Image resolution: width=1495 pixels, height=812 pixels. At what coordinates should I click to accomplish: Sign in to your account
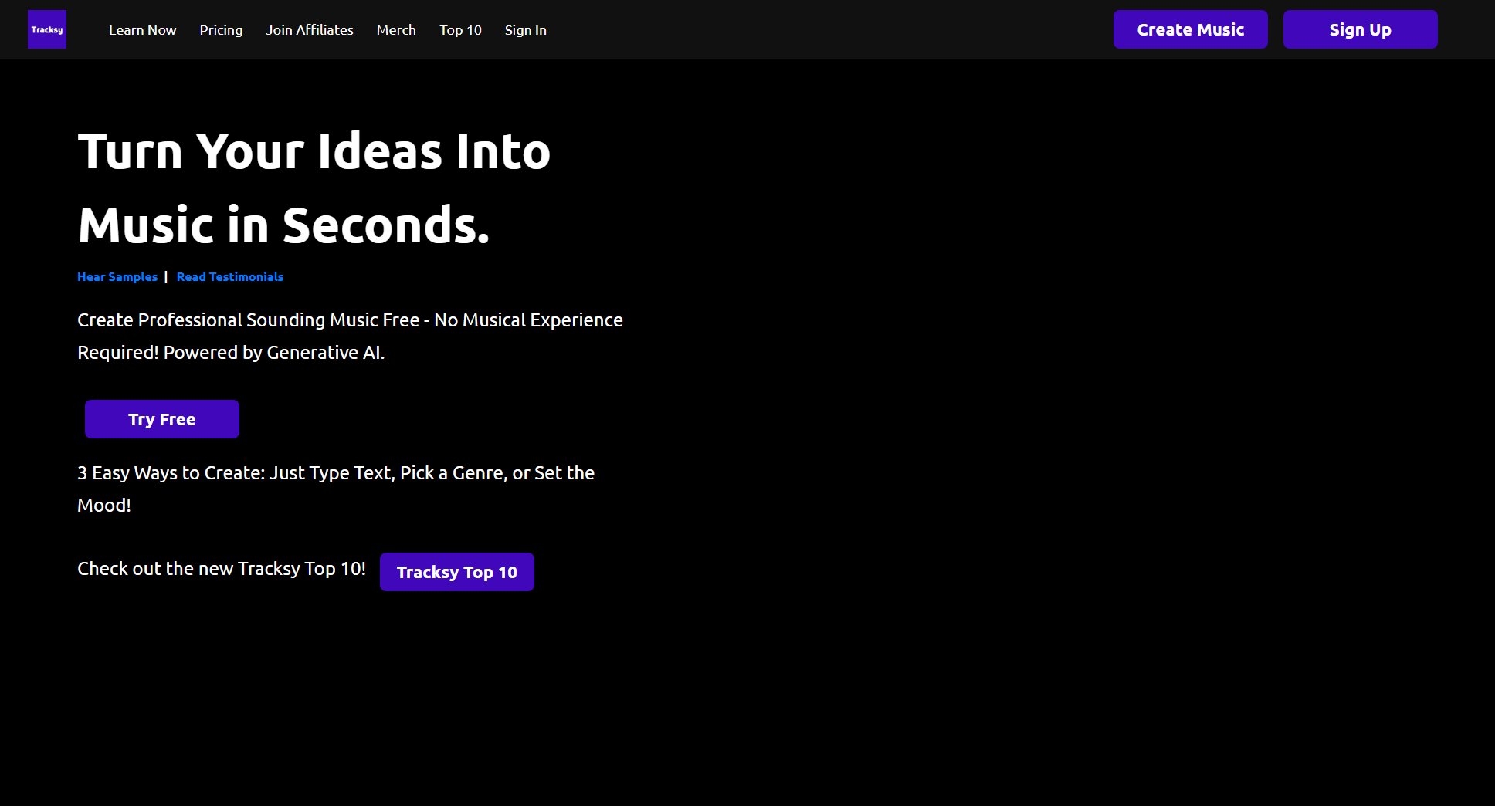coord(525,29)
